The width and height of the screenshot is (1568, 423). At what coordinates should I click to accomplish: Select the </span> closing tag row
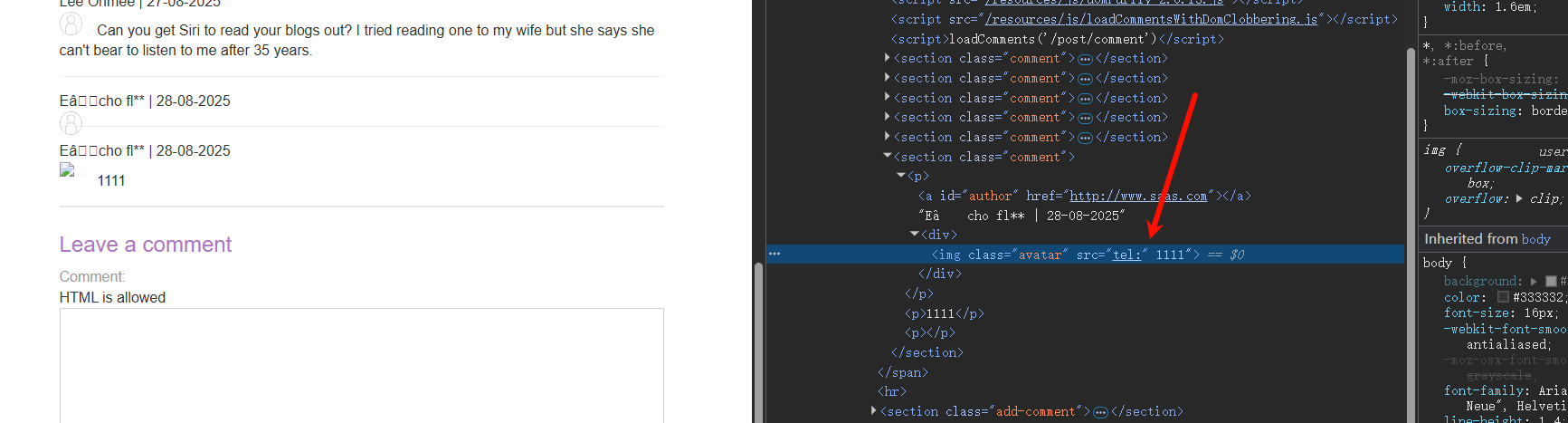(902, 372)
